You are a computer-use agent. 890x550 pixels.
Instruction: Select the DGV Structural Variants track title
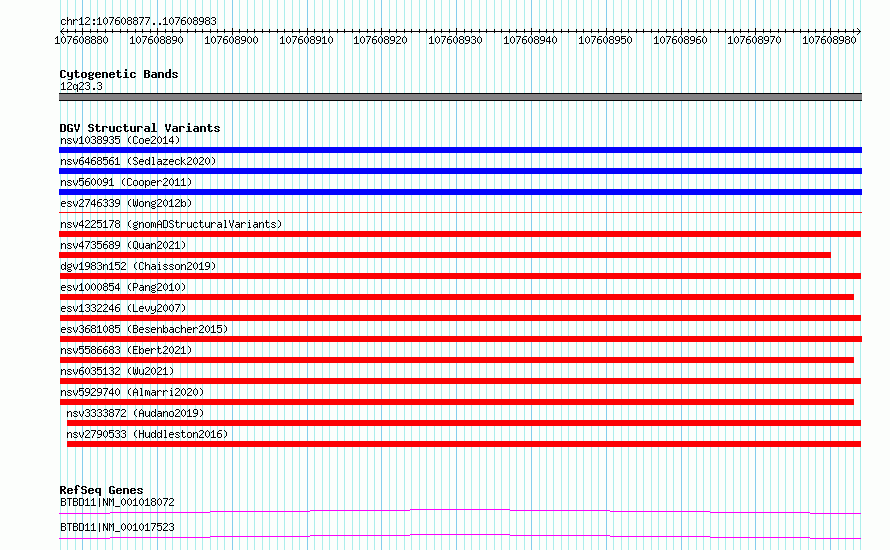(x=140, y=128)
